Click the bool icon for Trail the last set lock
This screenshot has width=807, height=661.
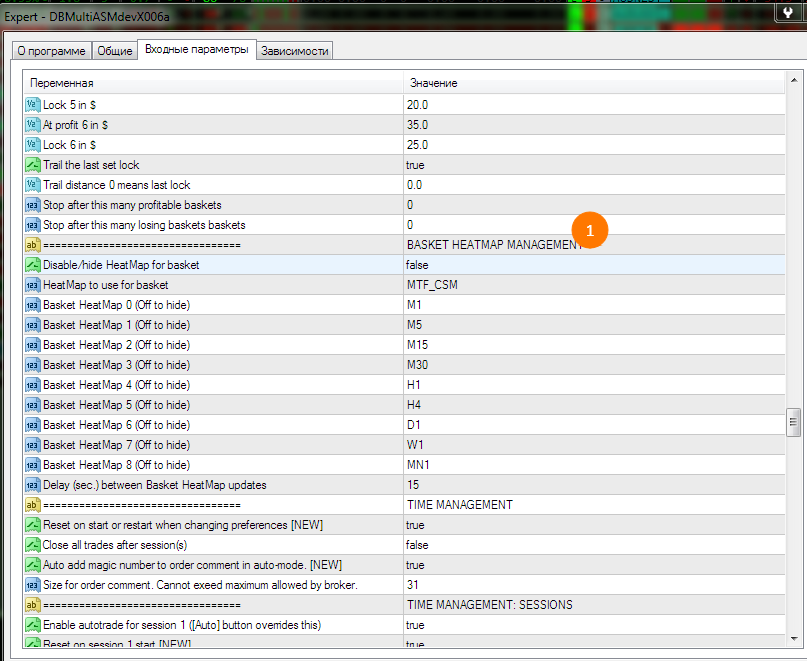point(32,165)
